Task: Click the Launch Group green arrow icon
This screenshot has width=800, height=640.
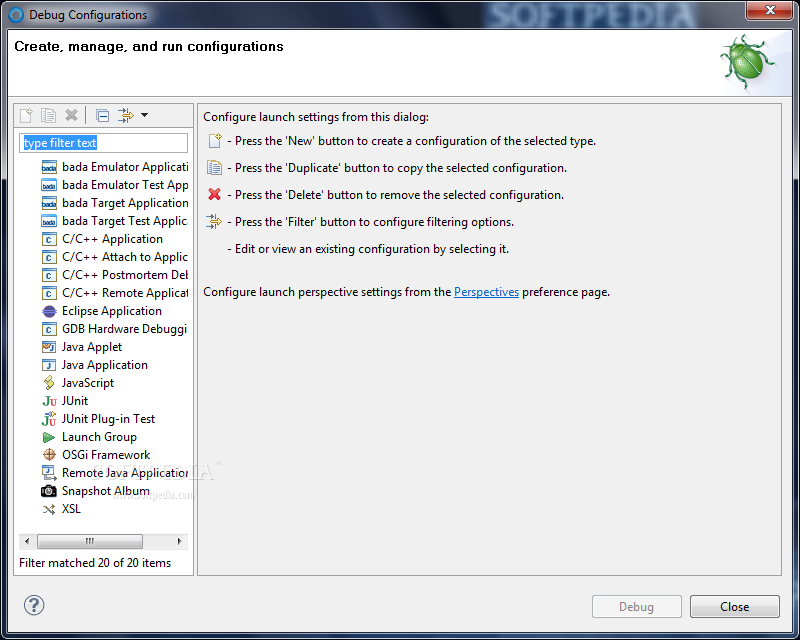Action: point(49,437)
